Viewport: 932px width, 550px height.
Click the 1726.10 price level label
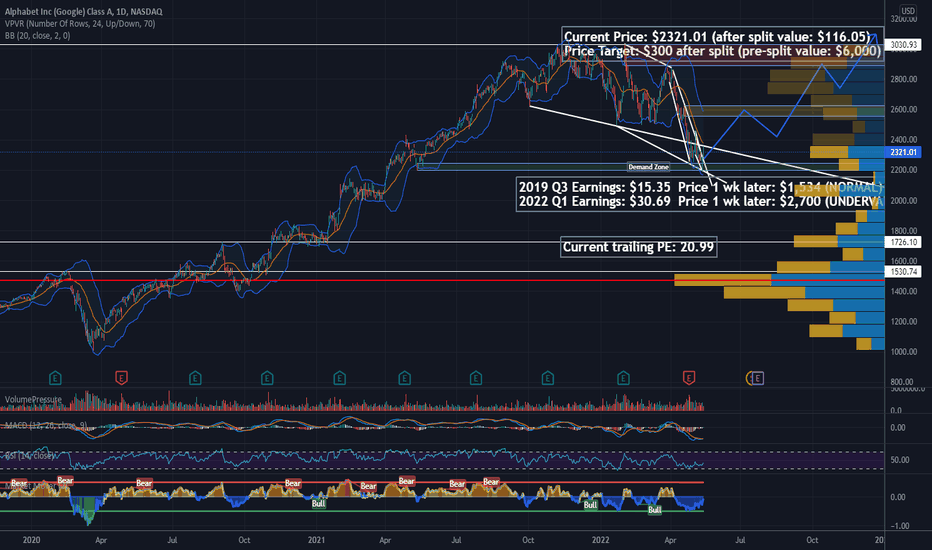tap(903, 242)
